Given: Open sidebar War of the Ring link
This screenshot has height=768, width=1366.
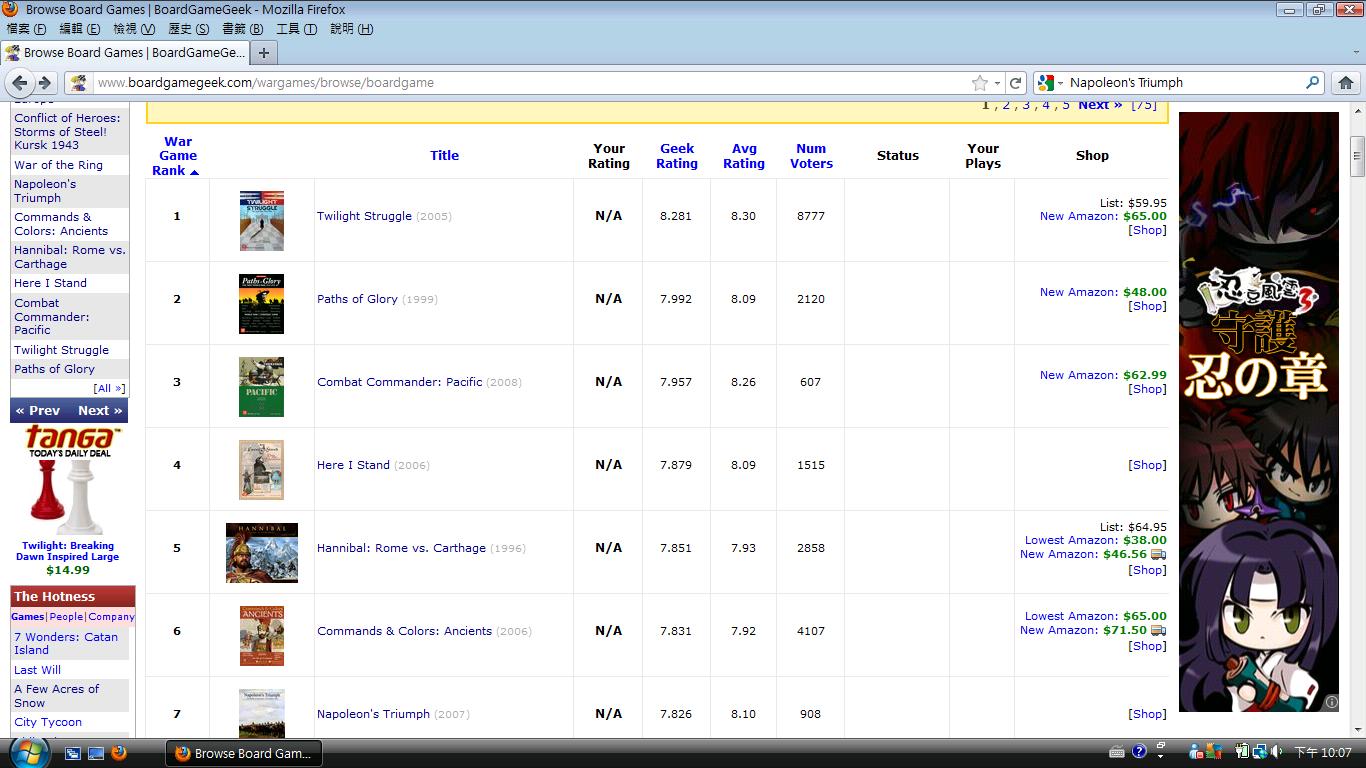Looking at the screenshot, I should [x=58, y=165].
